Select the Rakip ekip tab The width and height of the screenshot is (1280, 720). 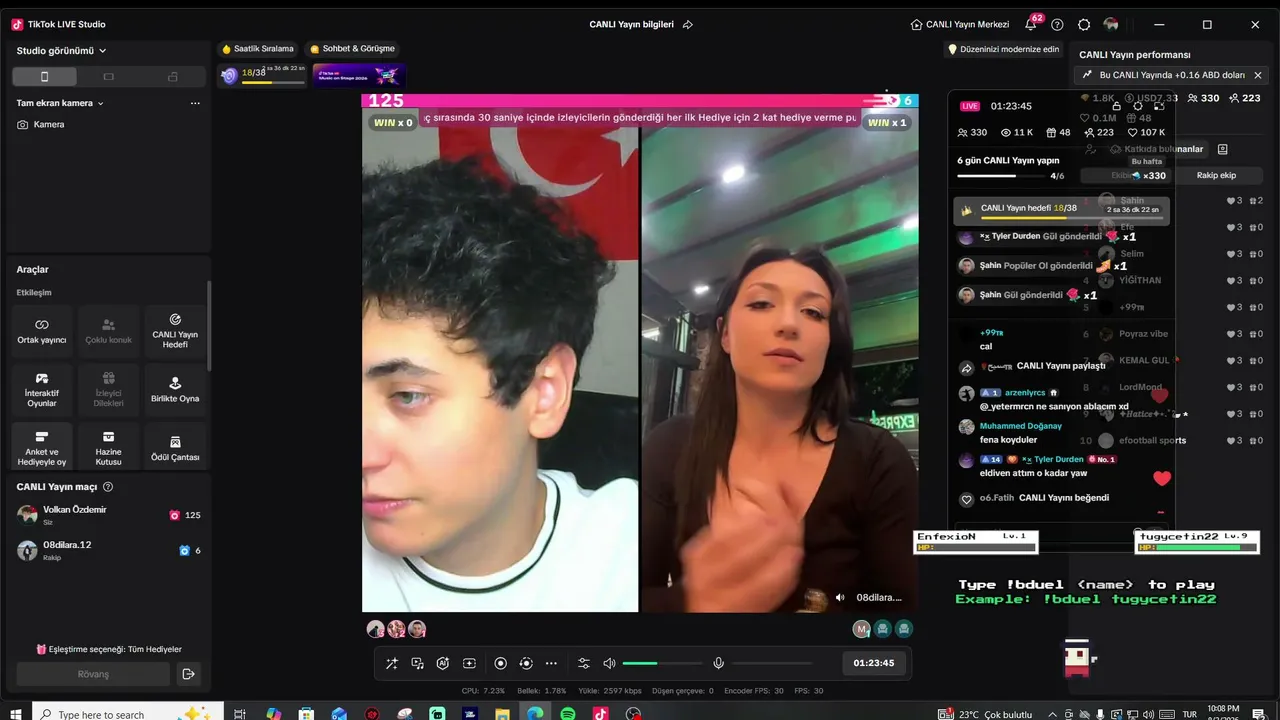coord(1216,175)
